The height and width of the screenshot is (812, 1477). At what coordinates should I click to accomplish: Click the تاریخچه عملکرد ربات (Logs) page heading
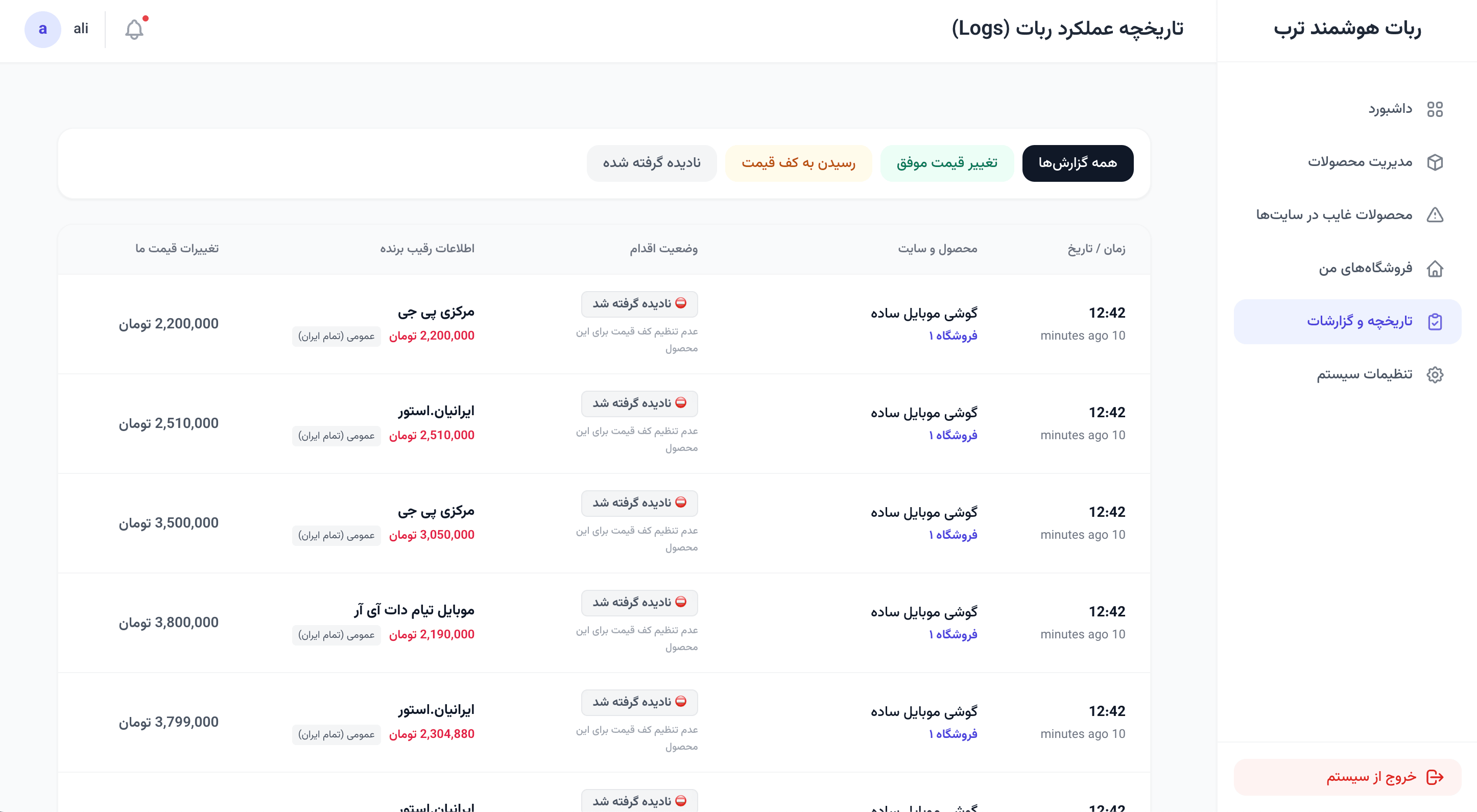(1067, 29)
